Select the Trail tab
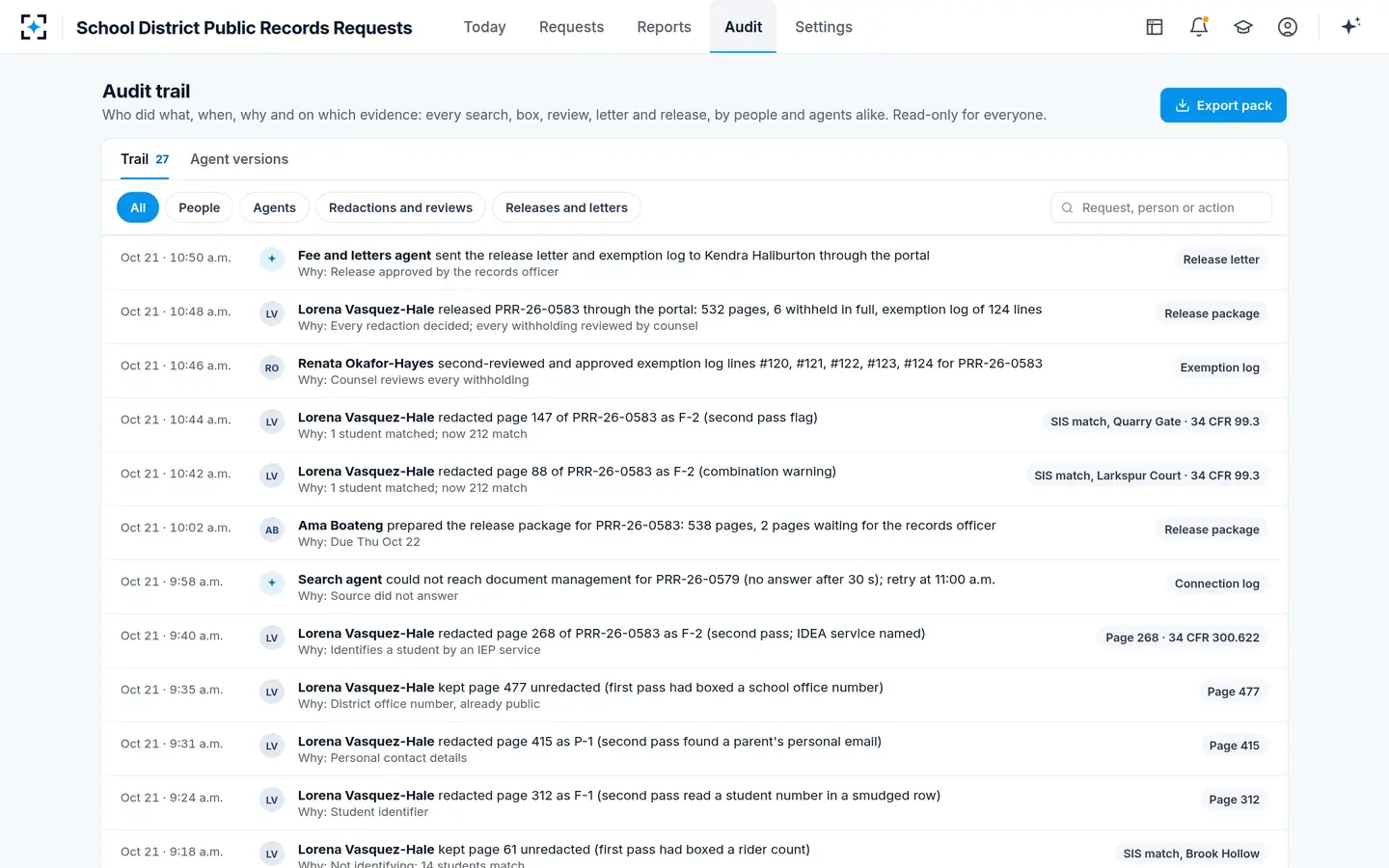 pyautogui.click(x=145, y=159)
